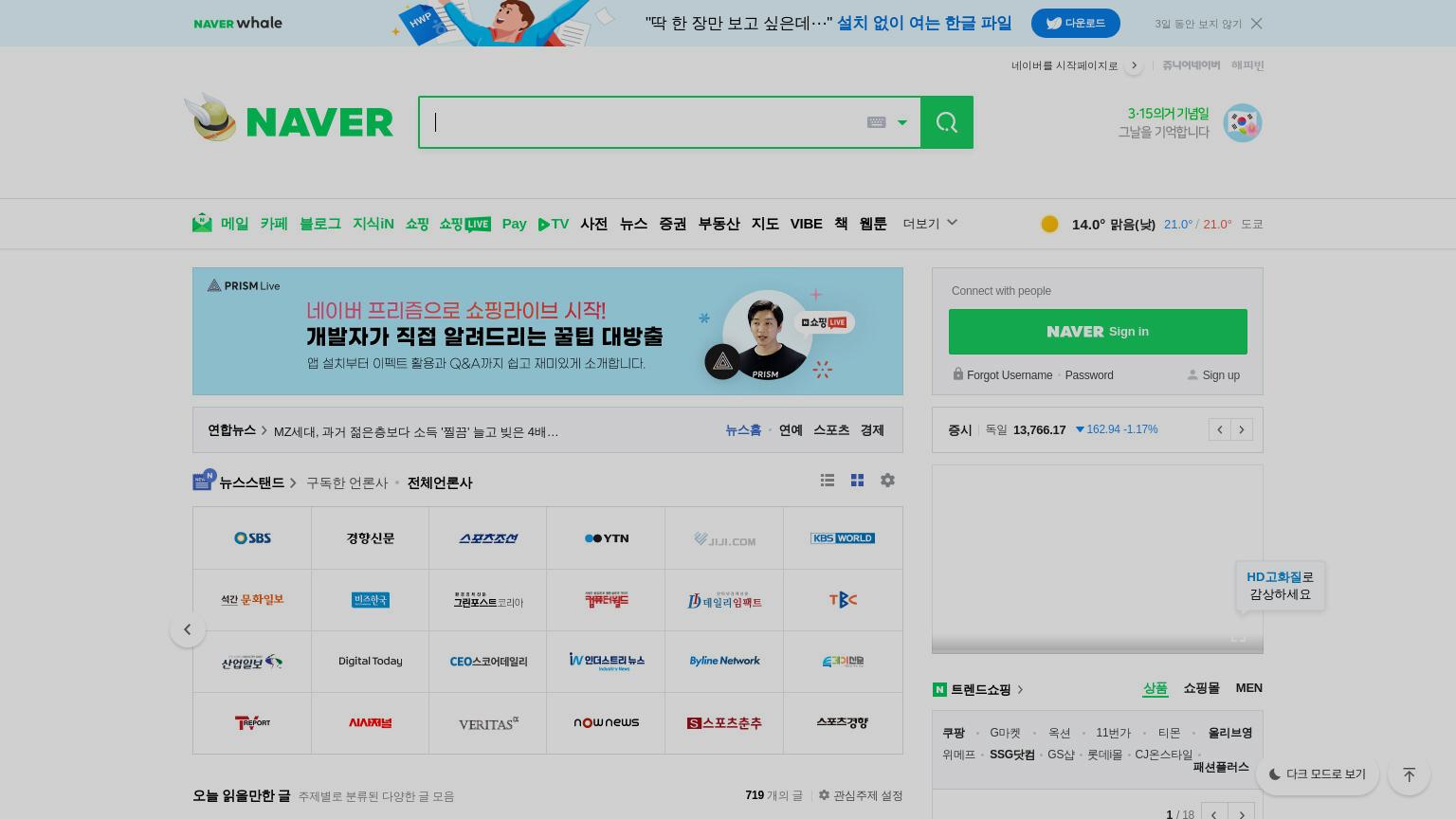The height and width of the screenshot is (819, 1456).
Task: Open the JIJI.COM publisher logo
Action: [x=724, y=538]
